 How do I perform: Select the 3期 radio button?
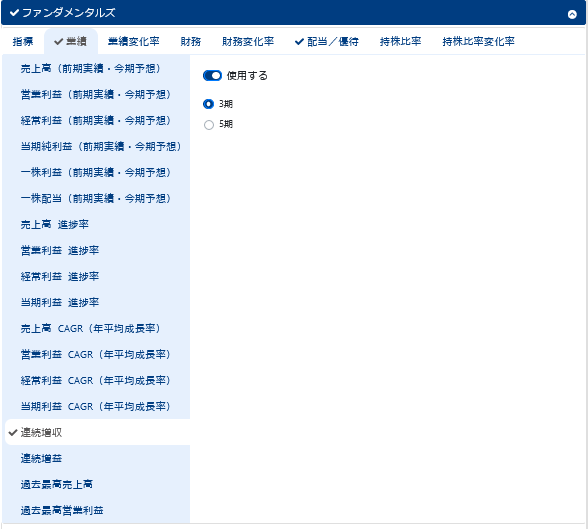(208, 104)
